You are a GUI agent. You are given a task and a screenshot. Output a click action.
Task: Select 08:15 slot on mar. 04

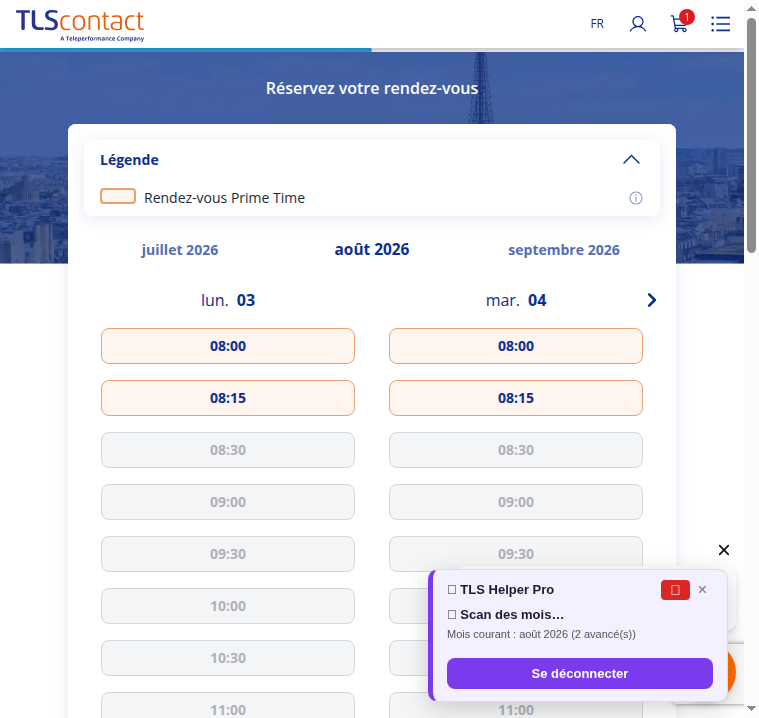516,398
